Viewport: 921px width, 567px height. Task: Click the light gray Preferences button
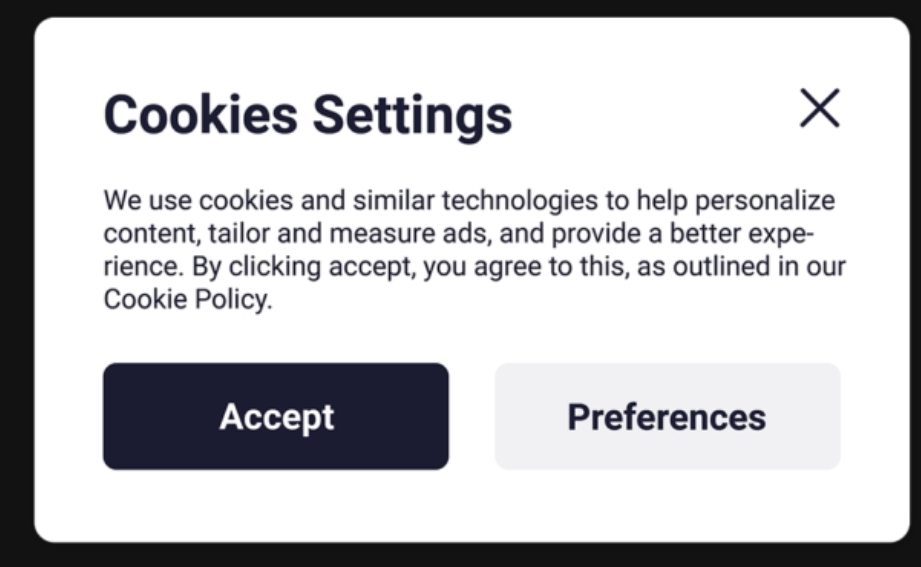(667, 416)
